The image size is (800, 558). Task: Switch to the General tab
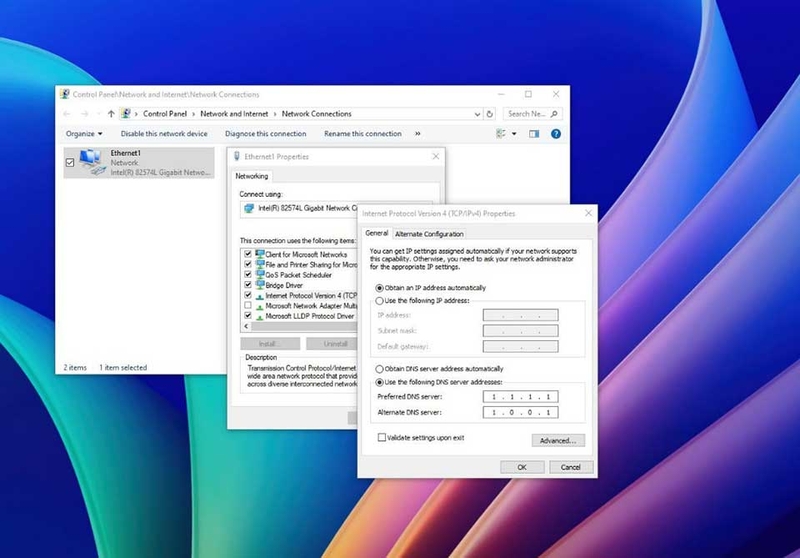coord(377,233)
